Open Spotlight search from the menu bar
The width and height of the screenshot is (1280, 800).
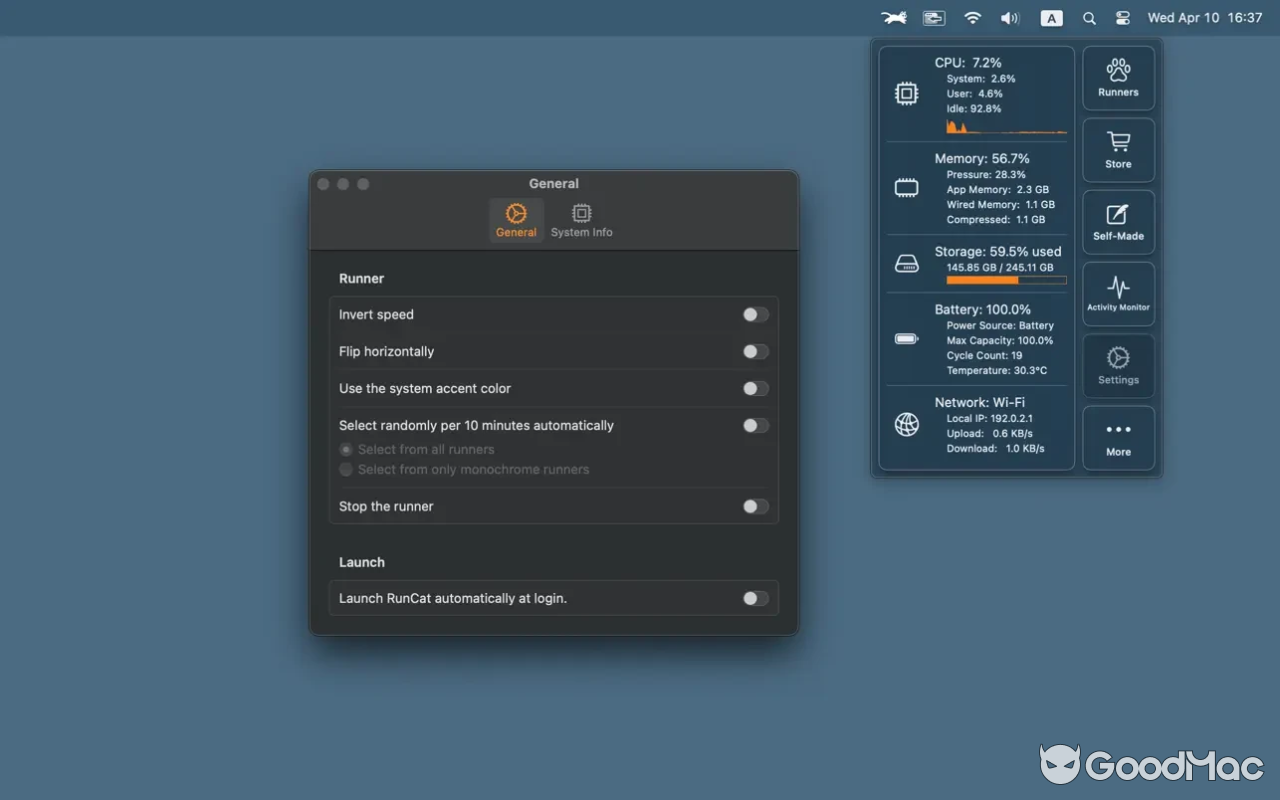(x=1088, y=17)
